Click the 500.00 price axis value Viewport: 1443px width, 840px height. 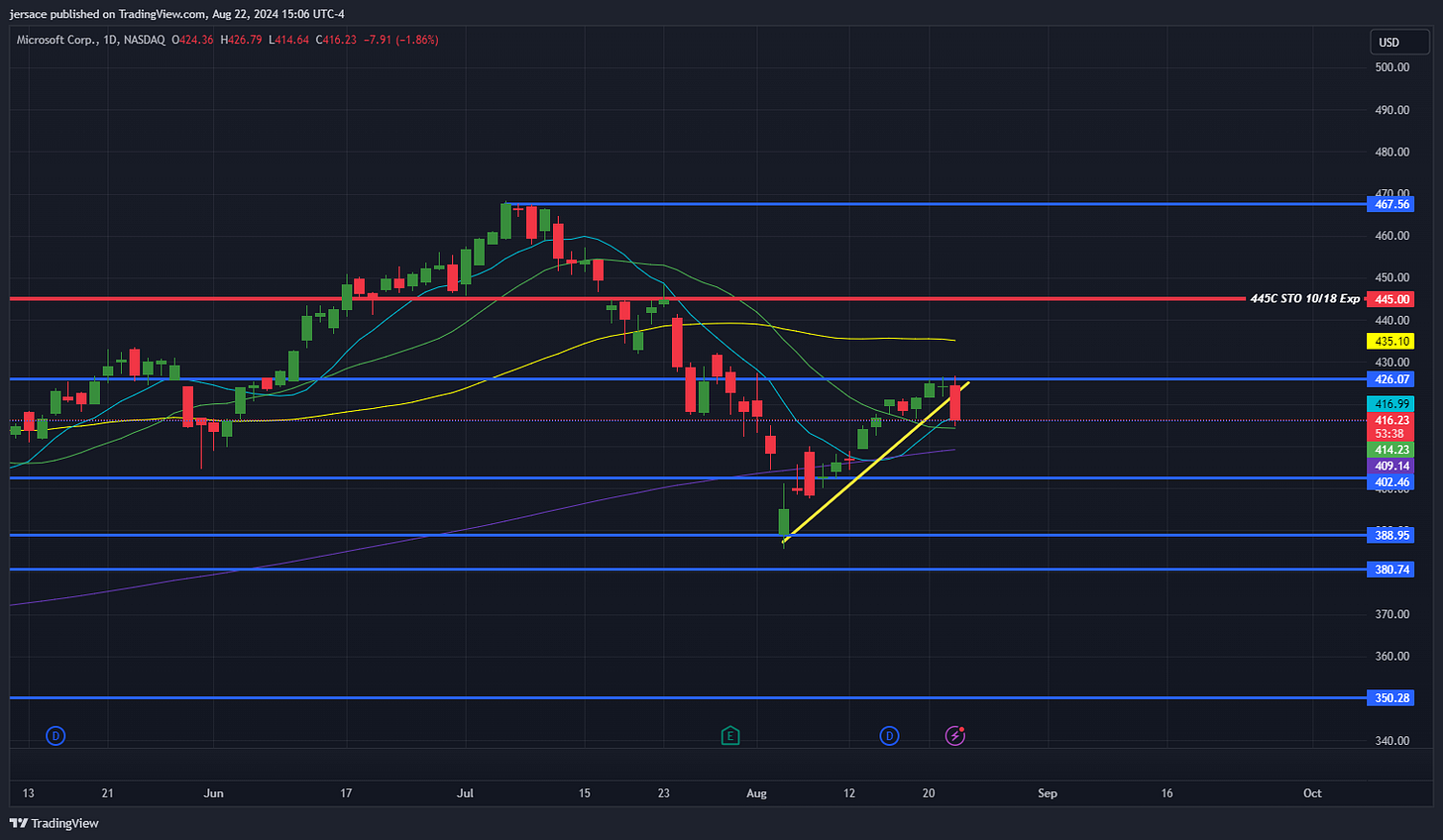(1391, 67)
